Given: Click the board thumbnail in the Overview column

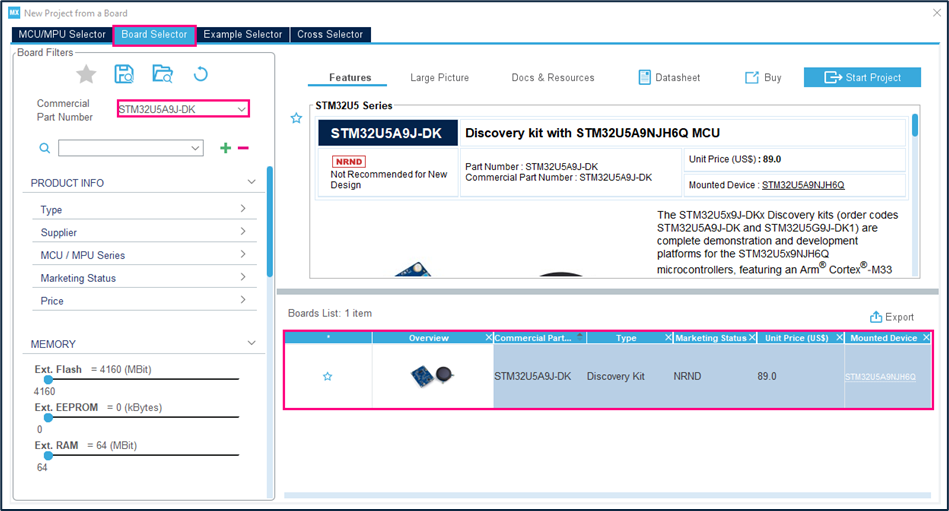Looking at the screenshot, I should point(432,376).
